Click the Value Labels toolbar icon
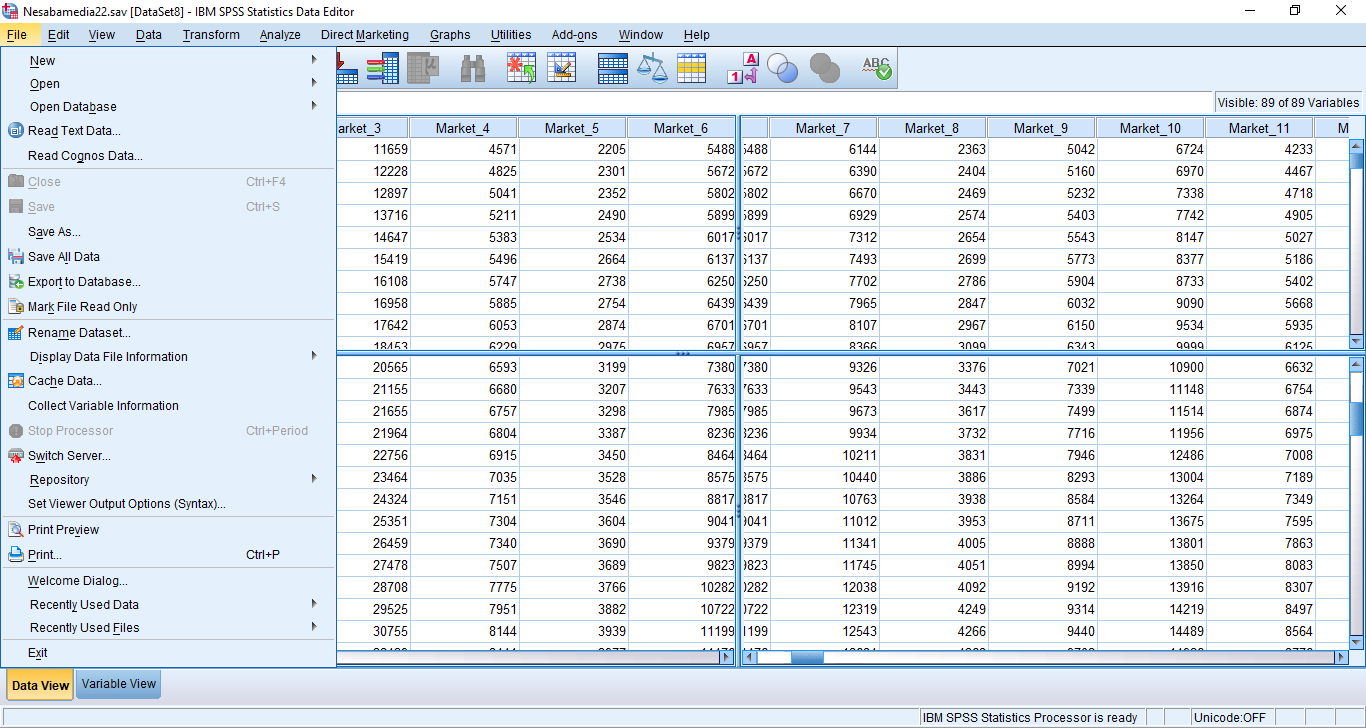Viewport: 1366px width, 728px height. (743, 68)
